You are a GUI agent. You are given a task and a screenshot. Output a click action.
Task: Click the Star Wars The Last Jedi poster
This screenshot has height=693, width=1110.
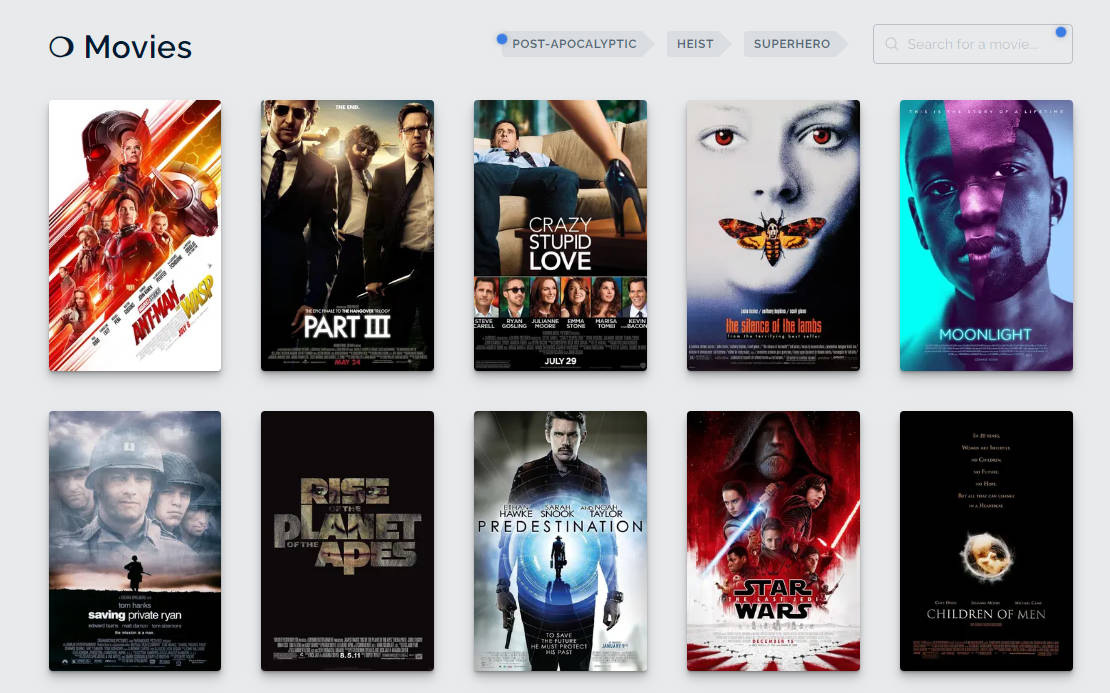773,540
